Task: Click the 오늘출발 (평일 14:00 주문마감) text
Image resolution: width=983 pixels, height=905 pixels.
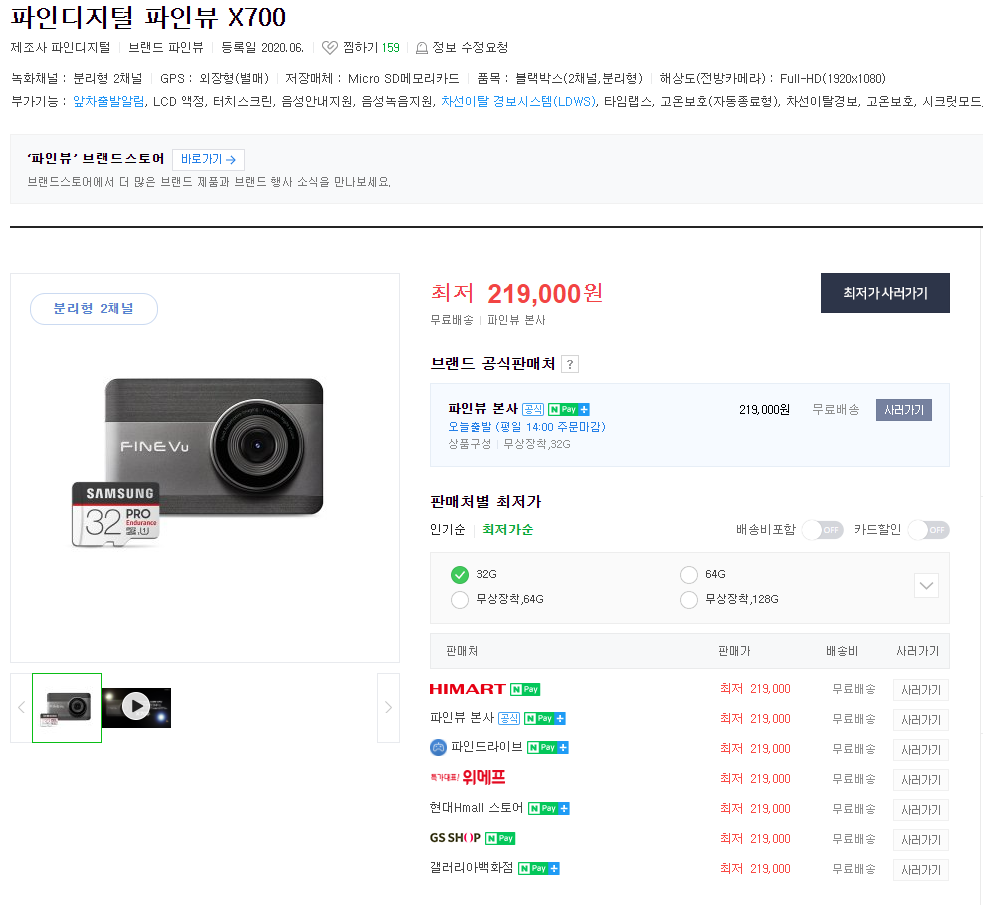Action: (x=527, y=427)
